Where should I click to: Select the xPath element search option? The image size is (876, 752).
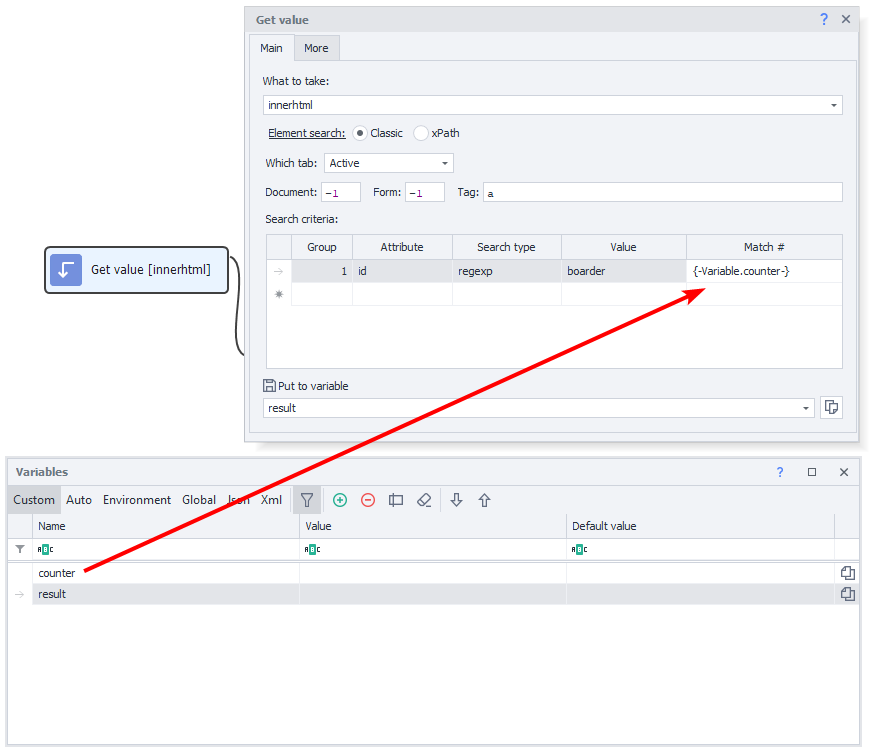(x=421, y=133)
